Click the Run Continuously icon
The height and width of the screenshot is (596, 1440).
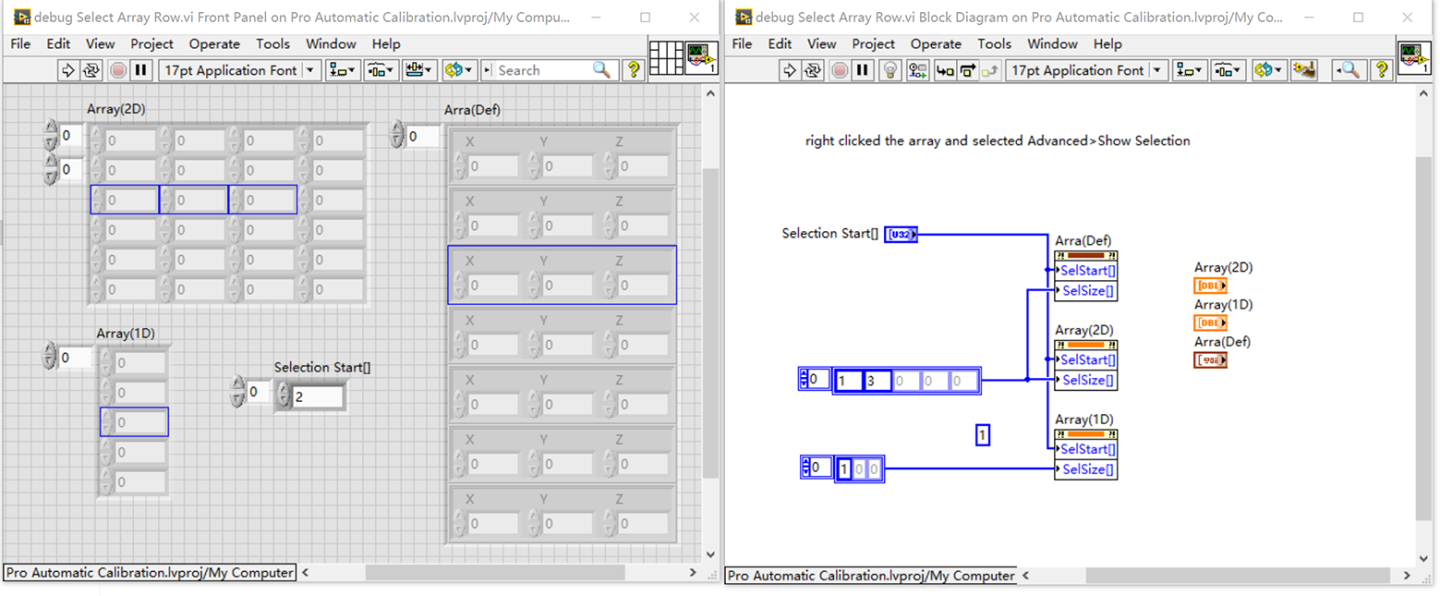click(x=814, y=70)
